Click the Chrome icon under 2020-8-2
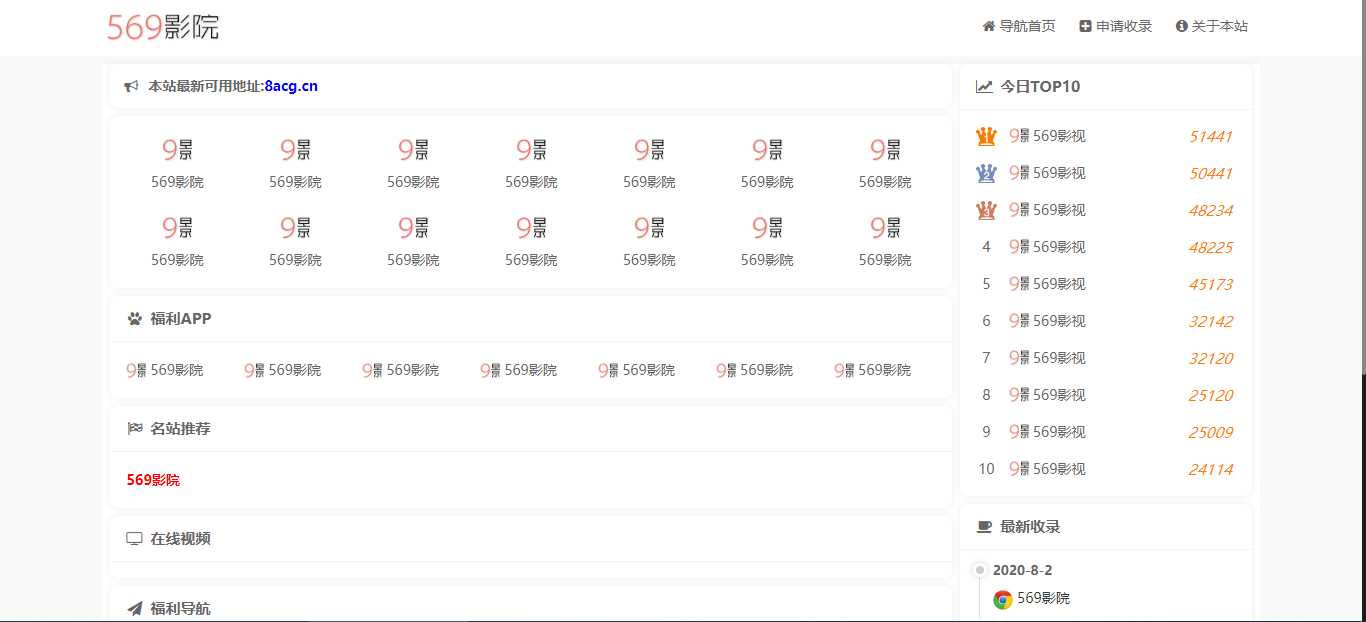 (x=1002, y=599)
